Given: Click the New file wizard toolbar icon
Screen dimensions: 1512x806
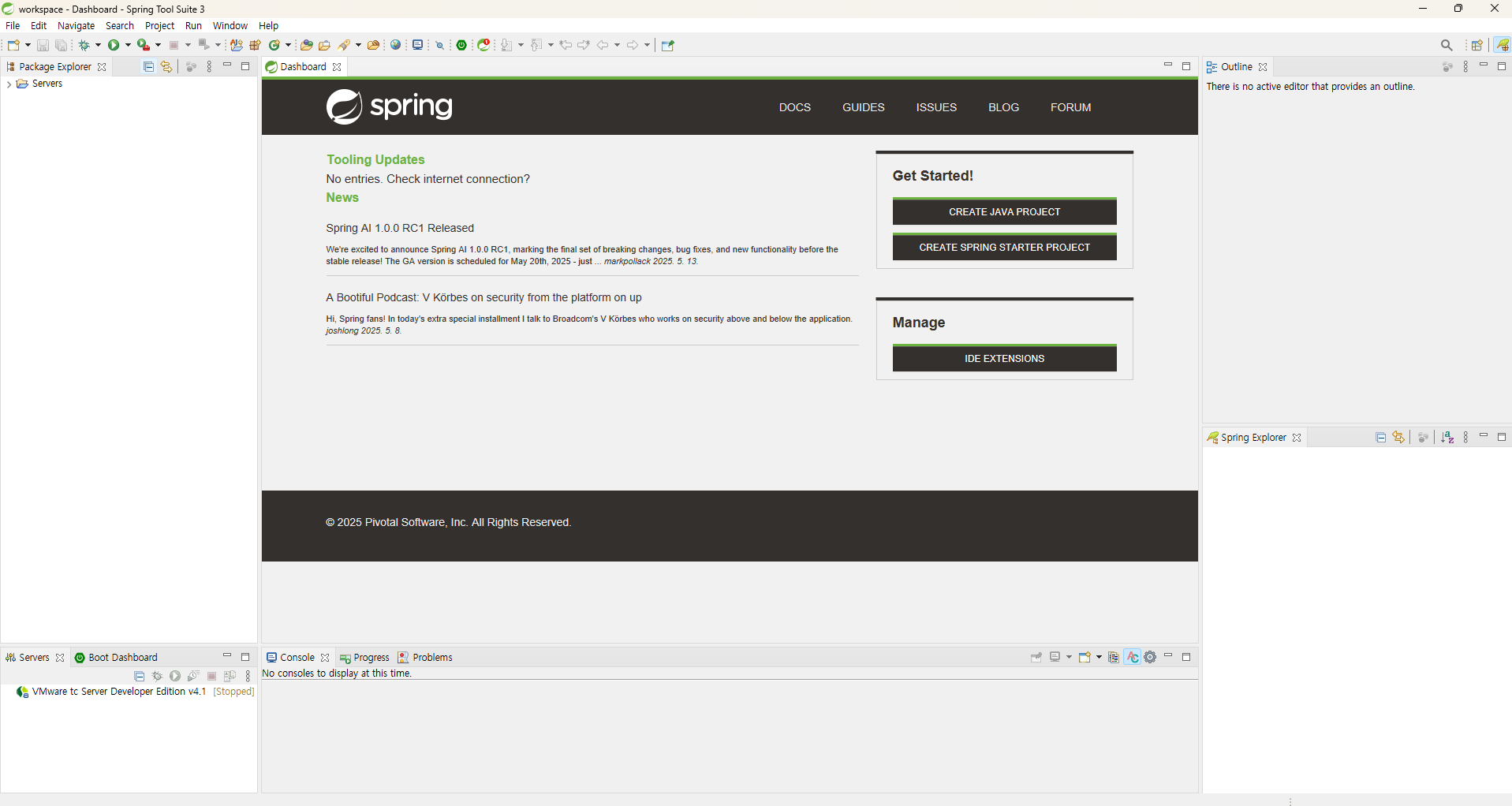Looking at the screenshot, I should point(13,45).
